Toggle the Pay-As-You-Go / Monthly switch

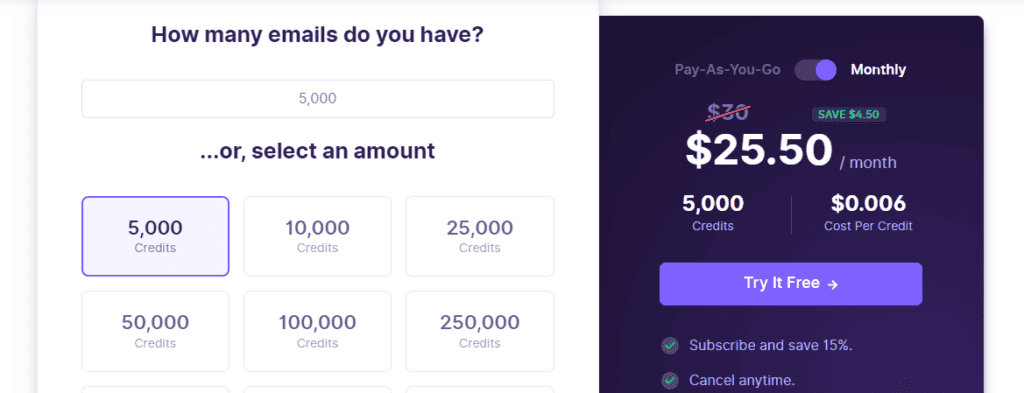pos(816,70)
